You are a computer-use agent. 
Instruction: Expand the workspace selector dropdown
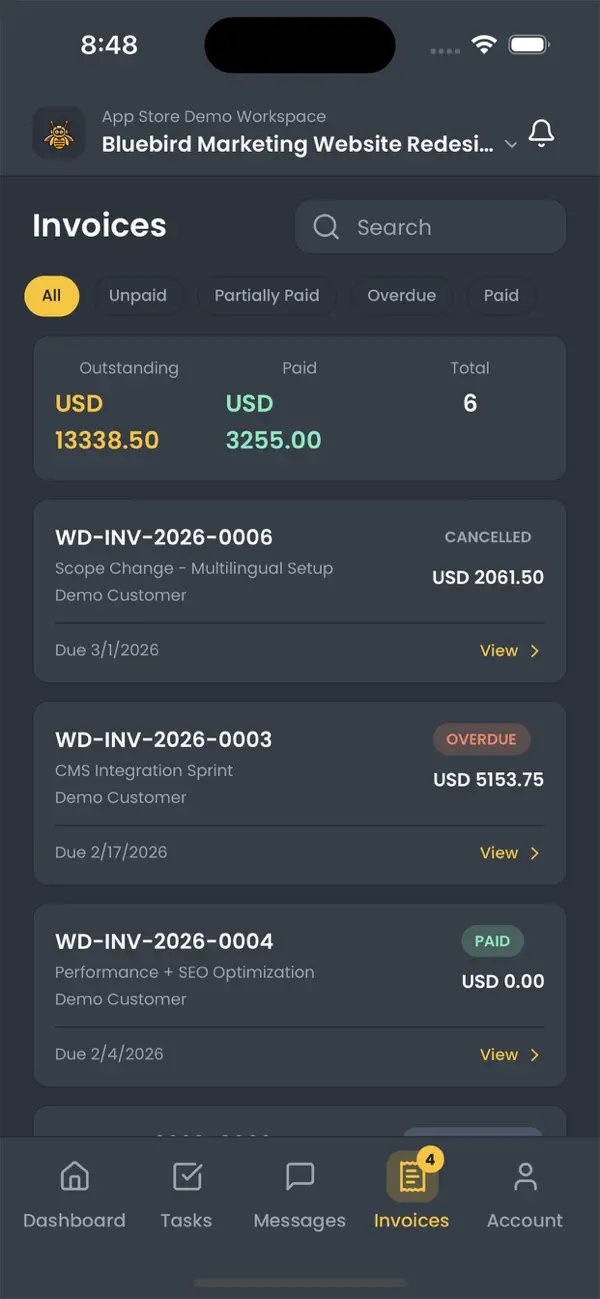[x=511, y=144]
